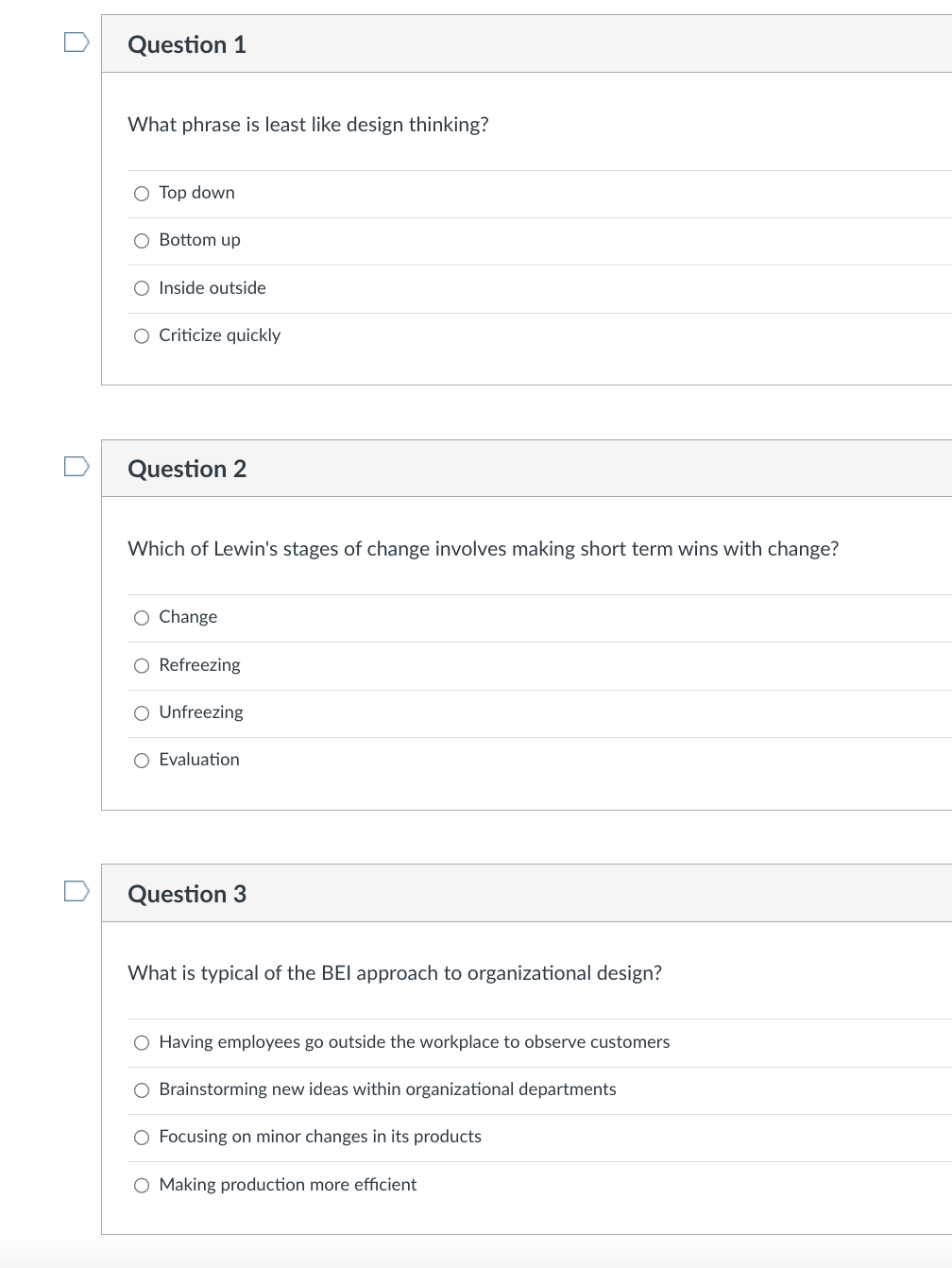This screenshot has height=1268, width=952.
Task: Choose "Brainstorming new ideas within organizational departments"
Action: (x=141, y=1089)
